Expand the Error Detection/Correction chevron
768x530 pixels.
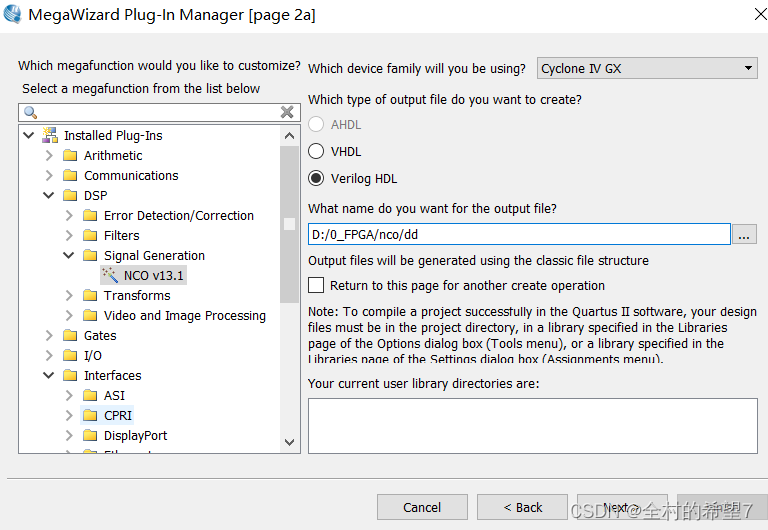(x=69, y=216)
